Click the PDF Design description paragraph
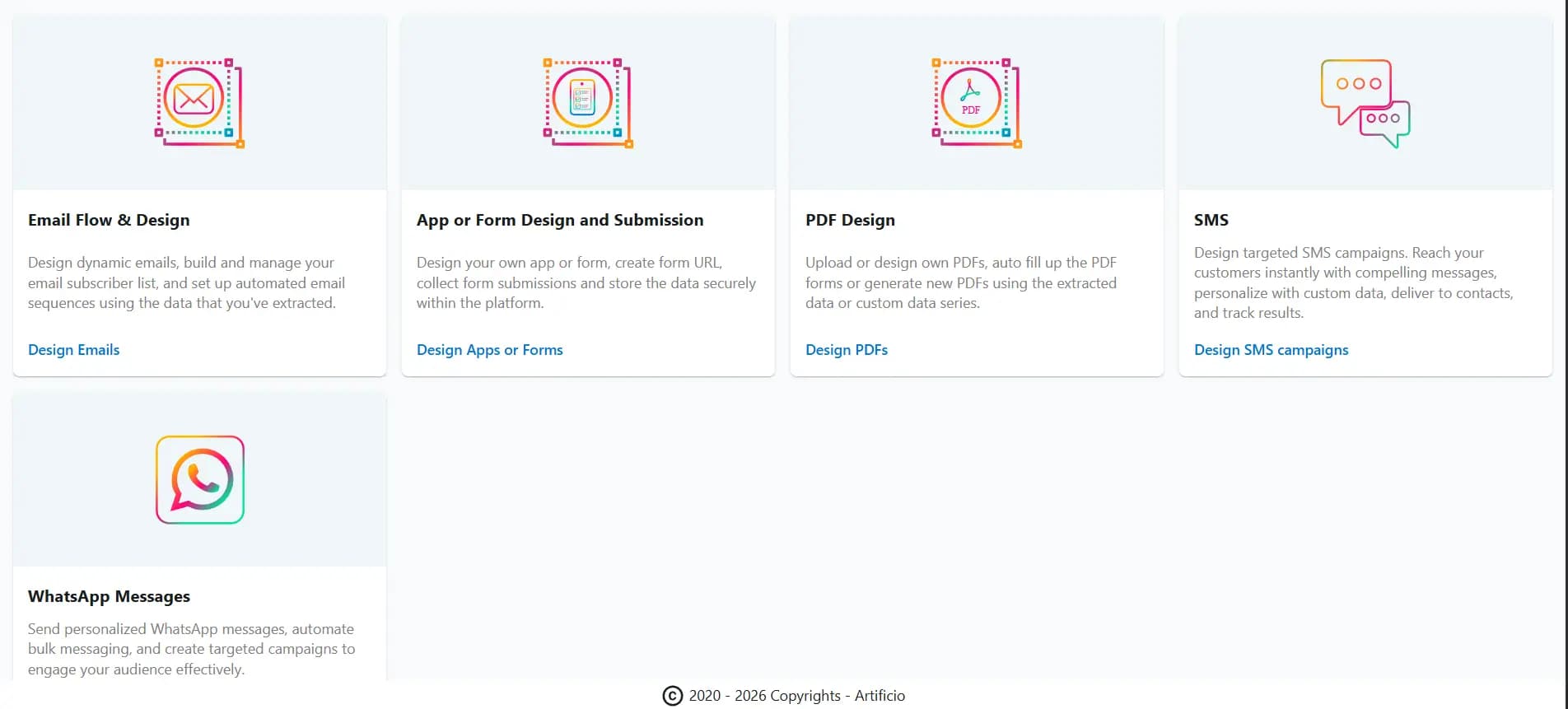Viewport: 1568px width, 709px height. (960, 282)
